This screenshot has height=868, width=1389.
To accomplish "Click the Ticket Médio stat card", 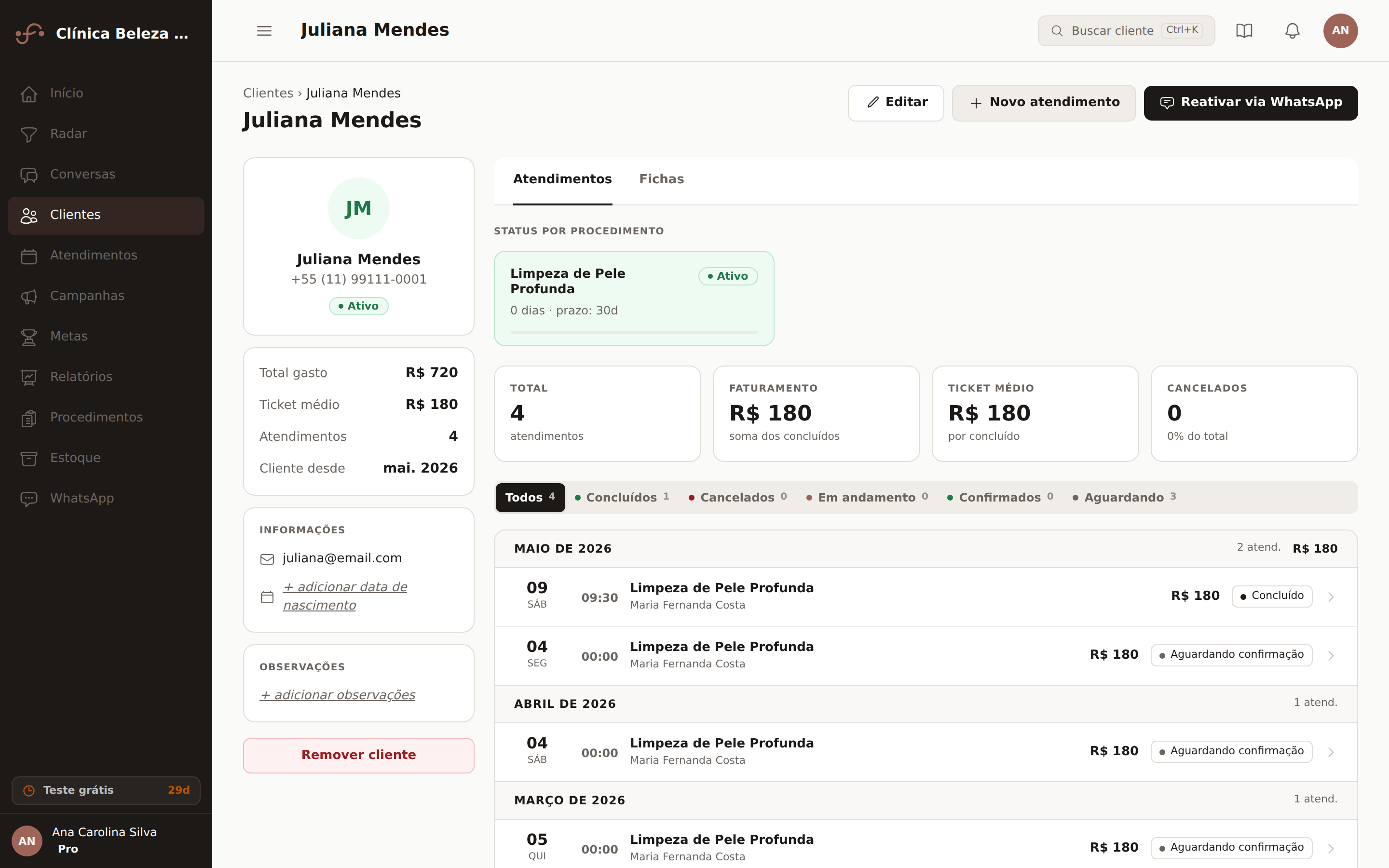I will click(x=1035, y=413).
